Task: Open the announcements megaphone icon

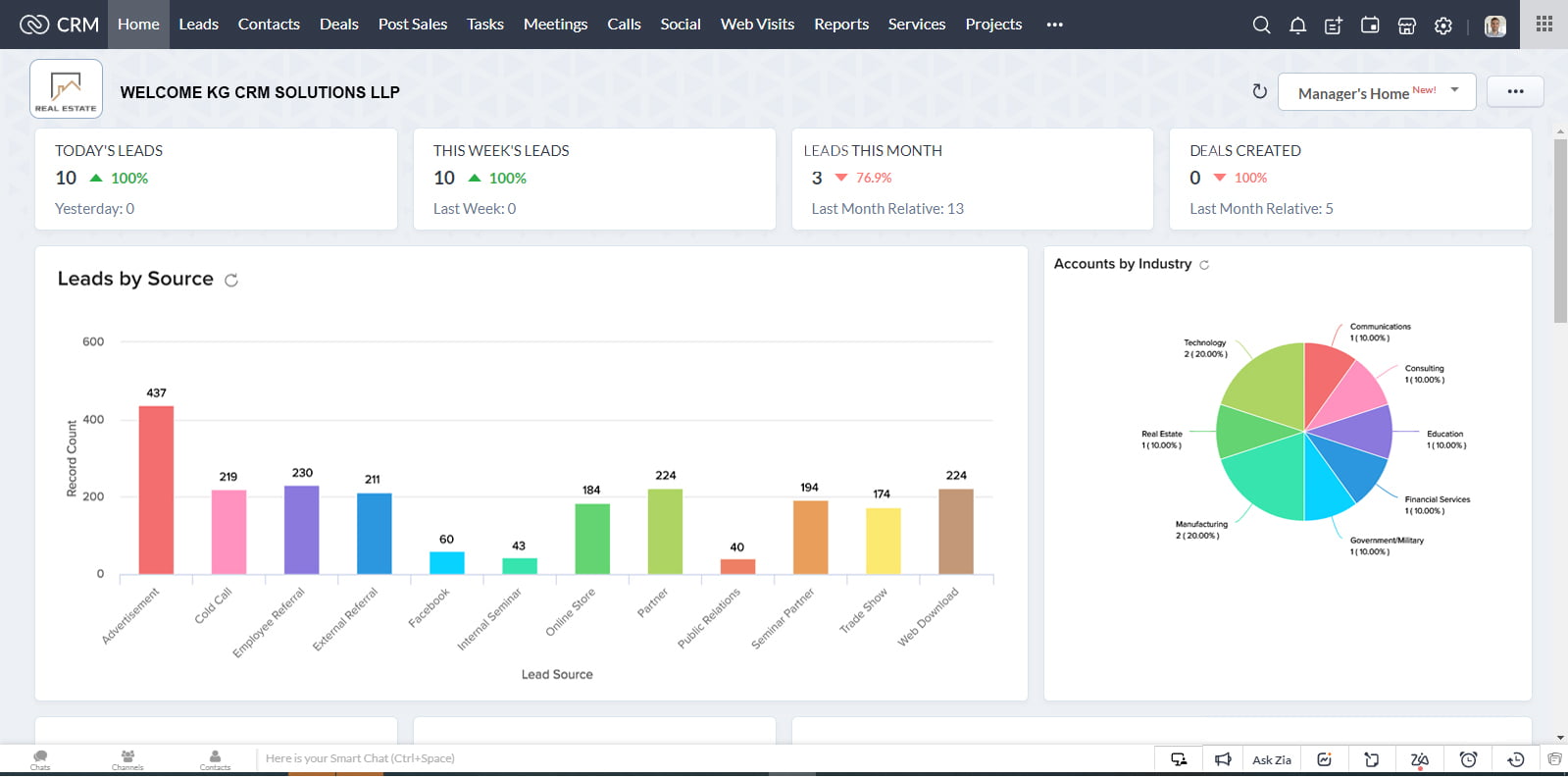Action: 1223,759
